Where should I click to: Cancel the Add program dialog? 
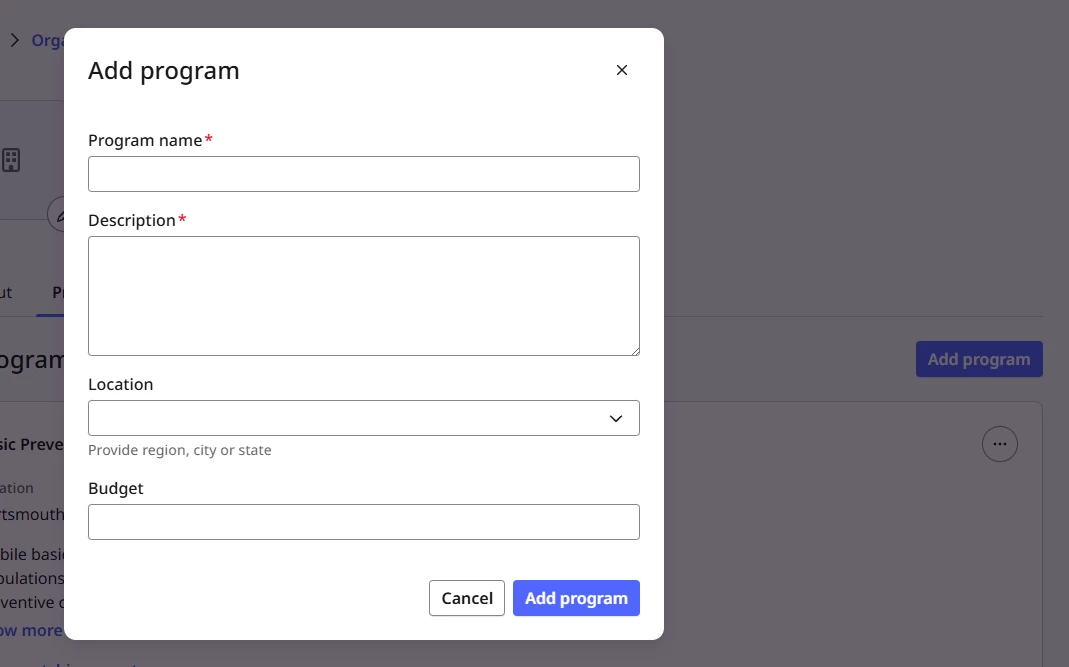coord(466,598)
